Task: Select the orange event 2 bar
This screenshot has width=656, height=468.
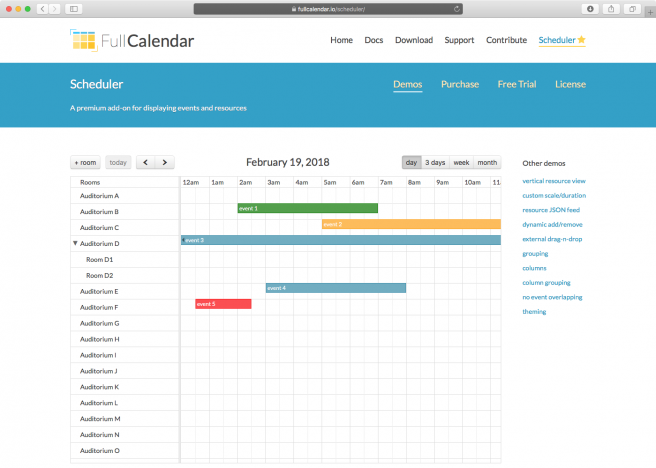Action: click(x=411, y=224)
